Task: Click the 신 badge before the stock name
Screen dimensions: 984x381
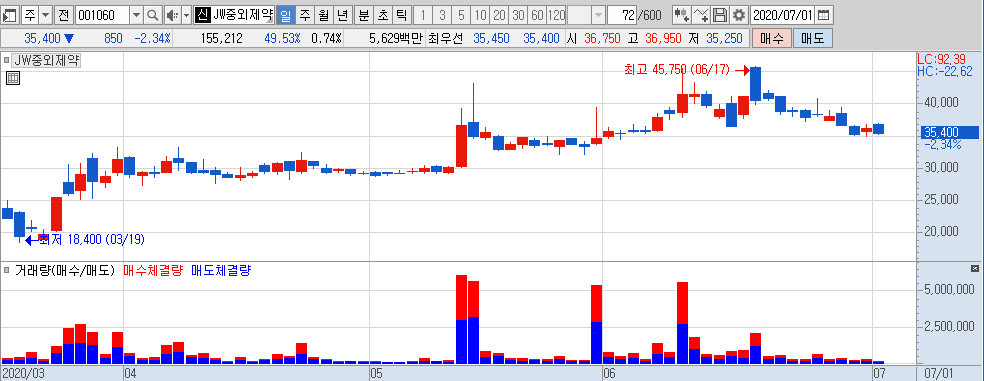Action: [202, 14]
